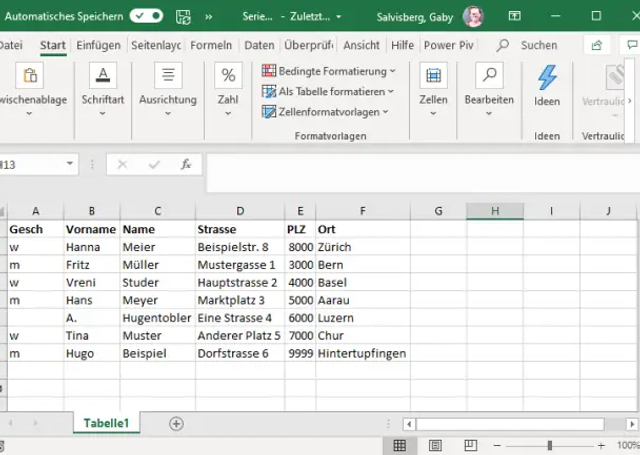The height and width of the screenshot is (455, 640).
Task: Open the Hilfe tab
Action: (x=402, y=45)
